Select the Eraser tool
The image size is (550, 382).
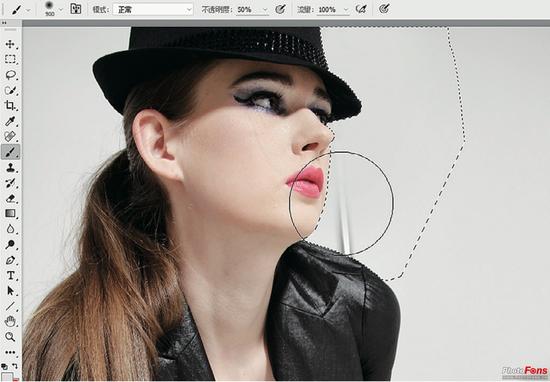point(10,198)
